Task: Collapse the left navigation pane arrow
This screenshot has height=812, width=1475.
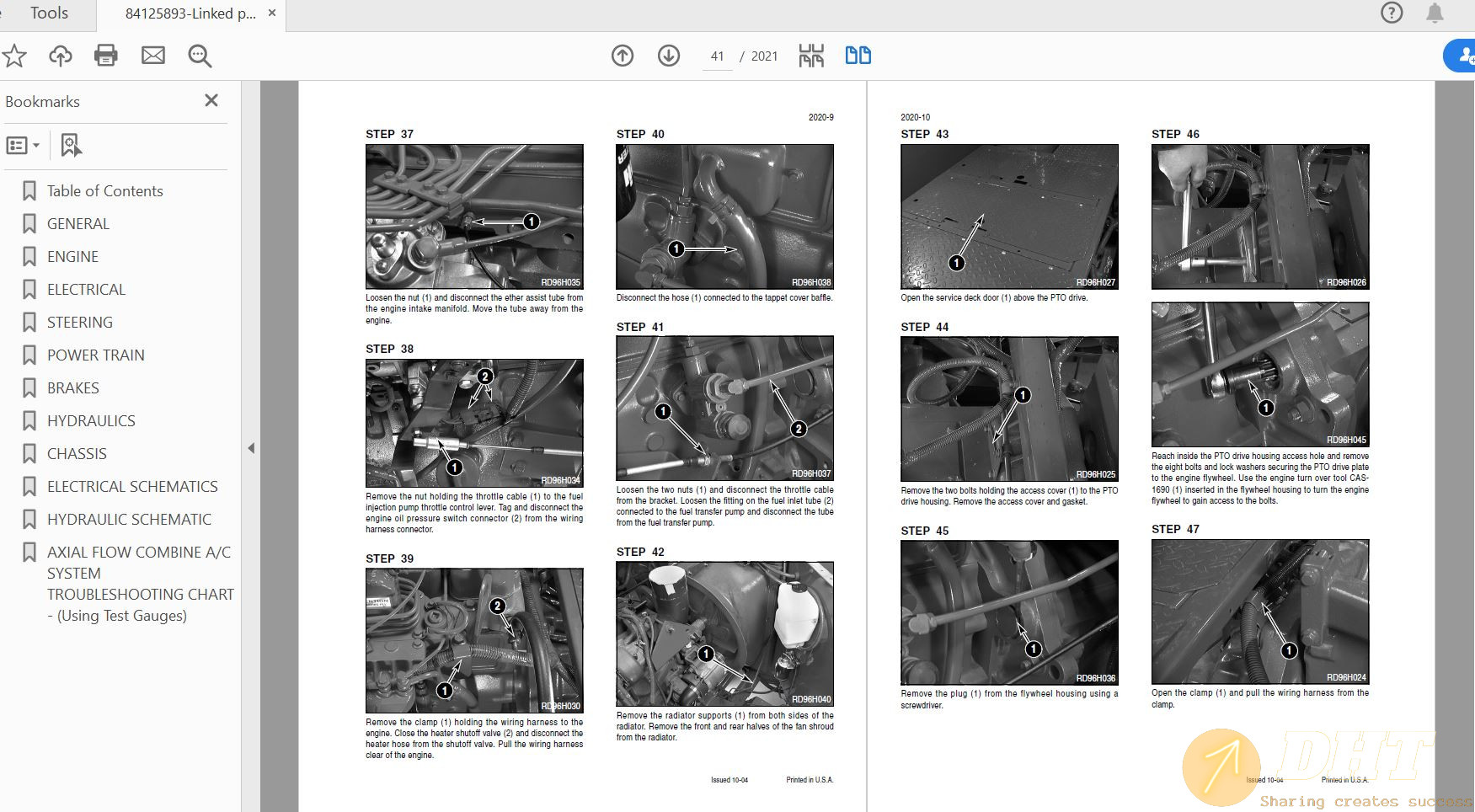Action: coord(251,448)
